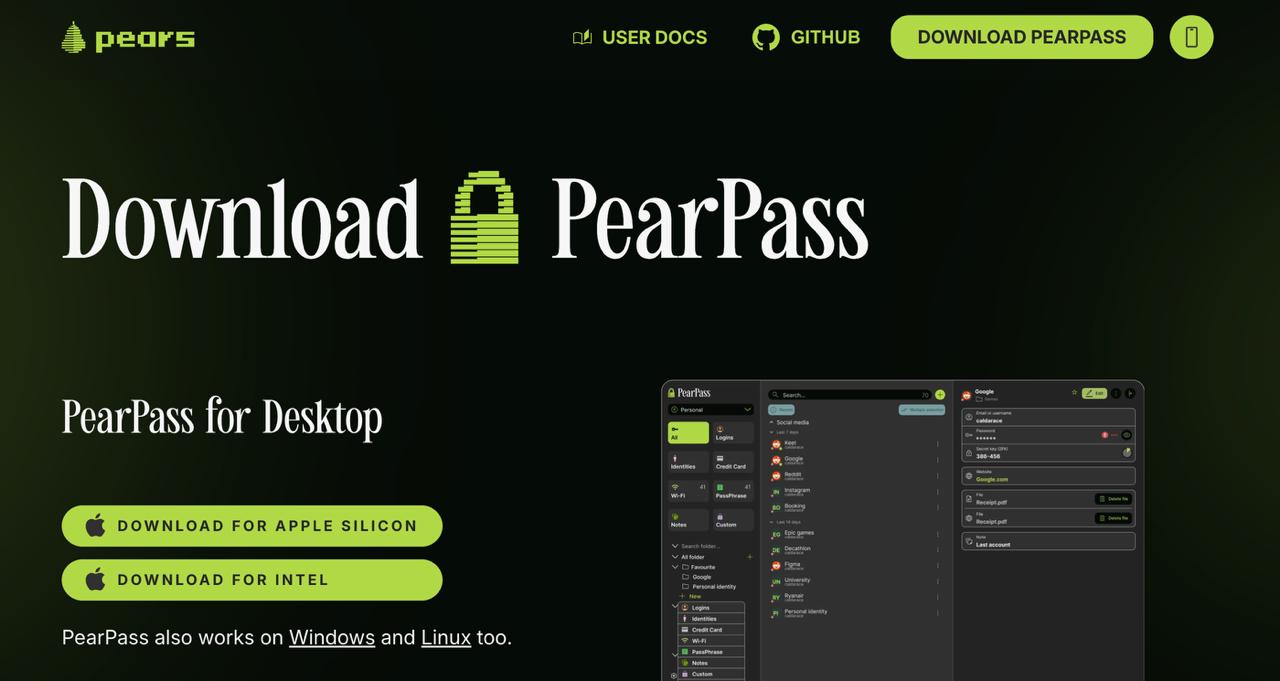Click the Edit button in the app preview
This screenshot has width=1280, height=681.
tap(1095, 393)
